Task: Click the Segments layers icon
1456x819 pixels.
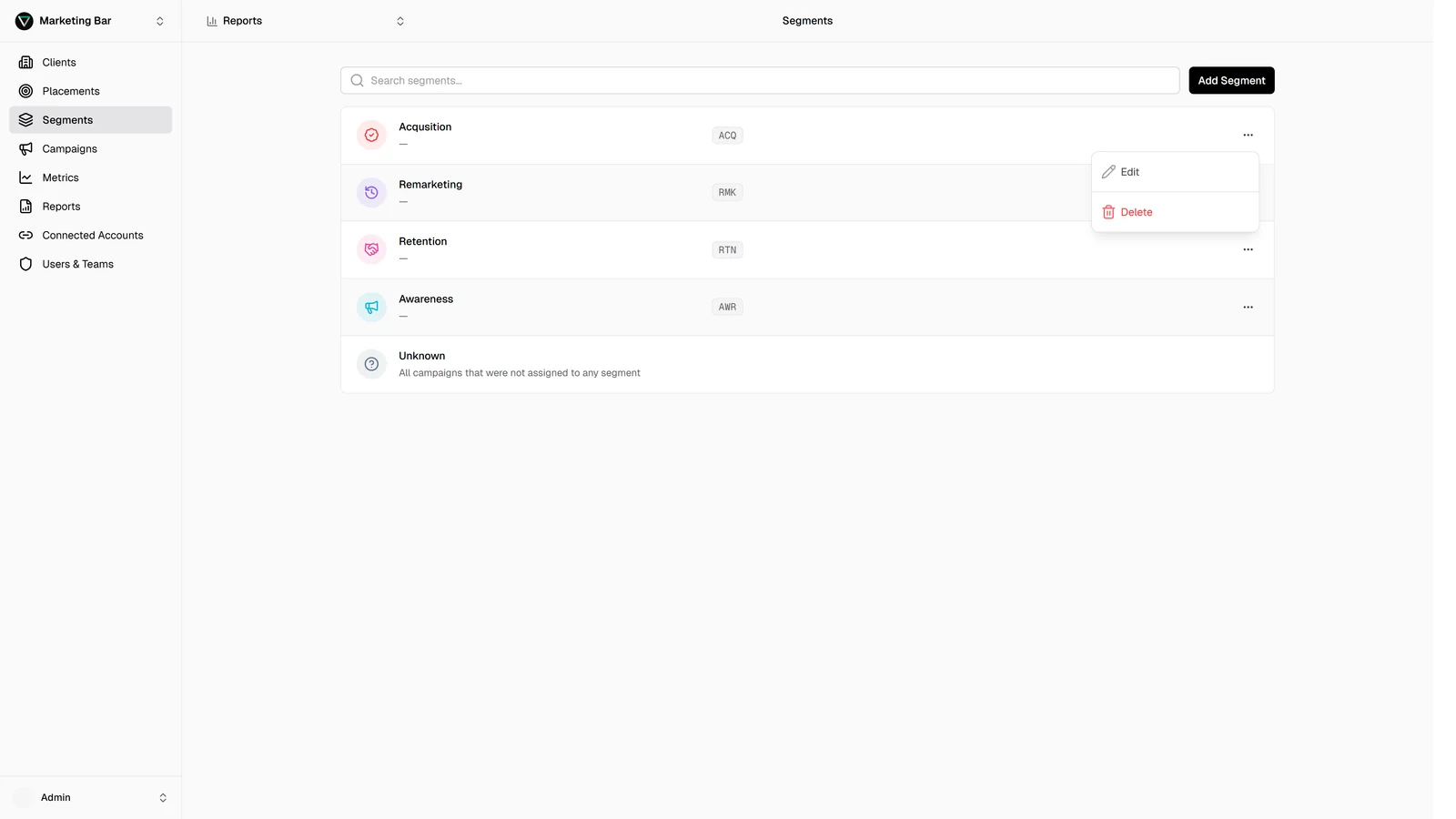Action: point(26,120)
